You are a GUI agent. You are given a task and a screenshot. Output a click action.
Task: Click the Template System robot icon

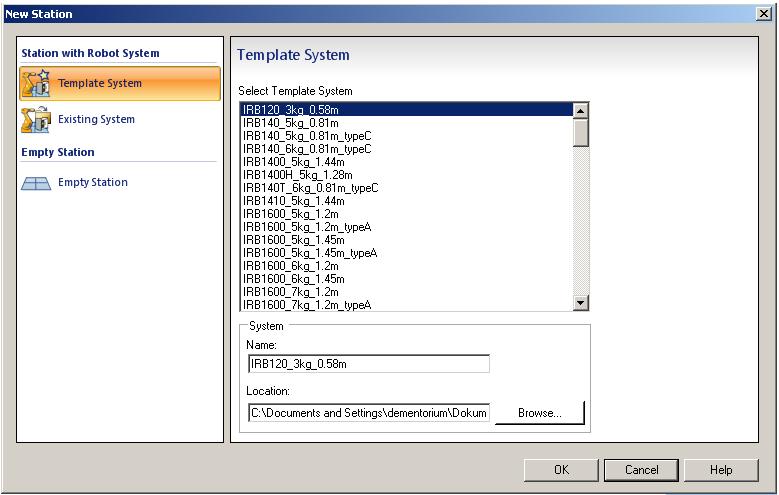[x=36, y=83]
